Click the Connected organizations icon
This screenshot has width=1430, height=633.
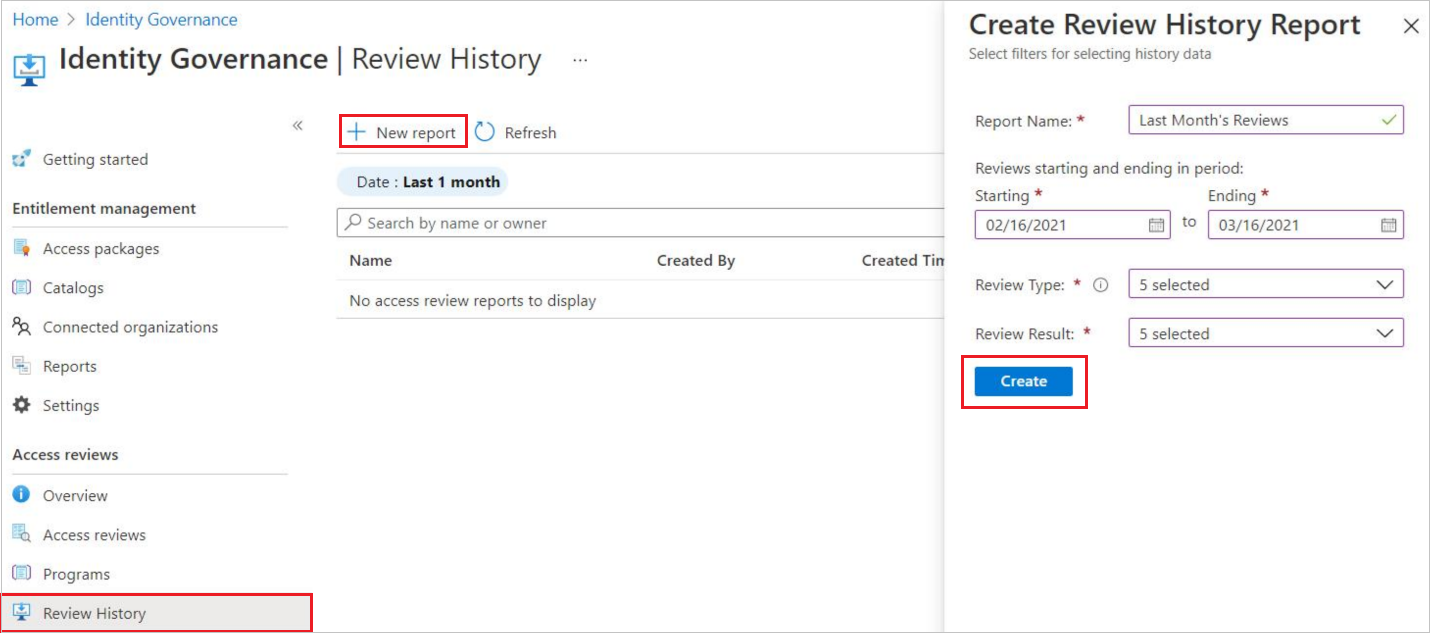(27, 326)
